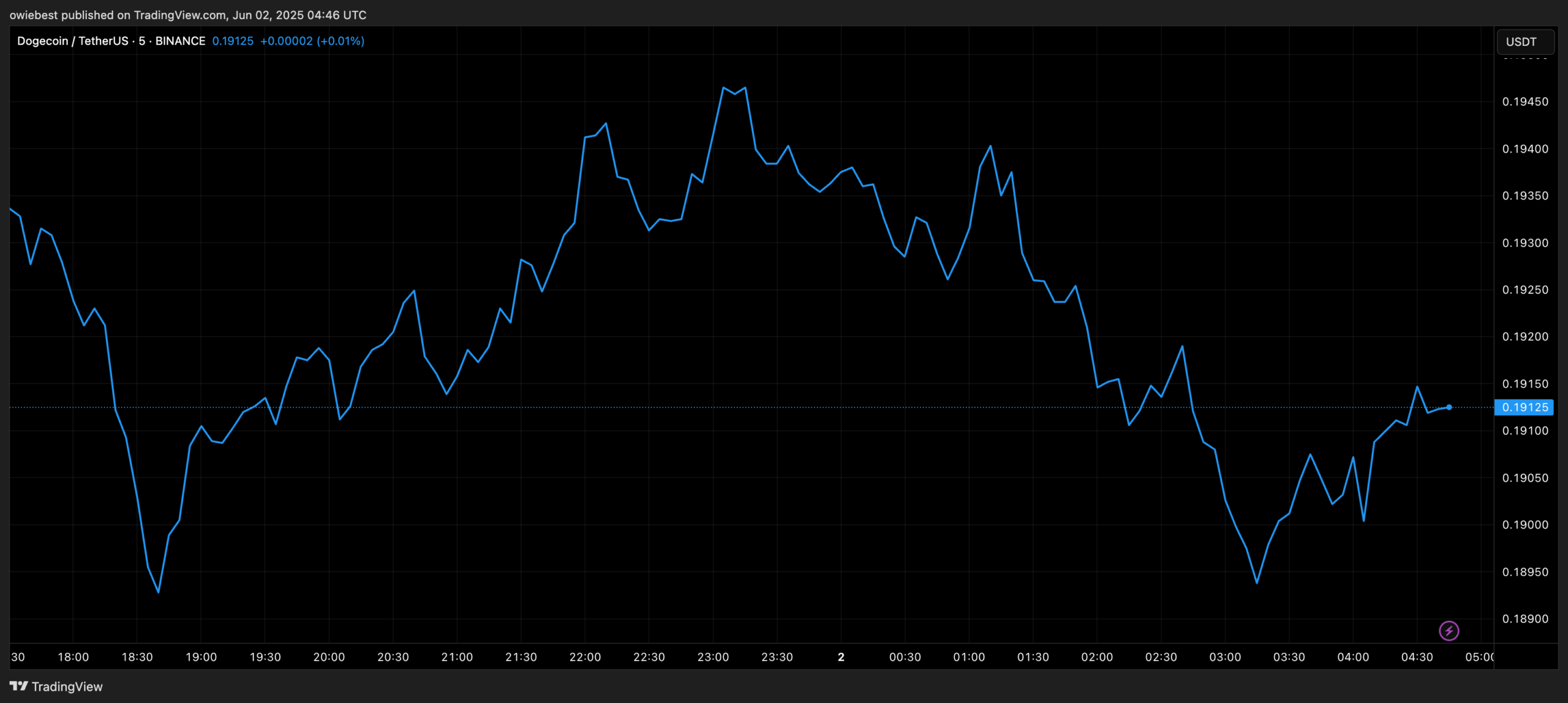The image size is (1568, 703).
Task: Click the TradingView logo in footer
Action: (x=56, y=686)
